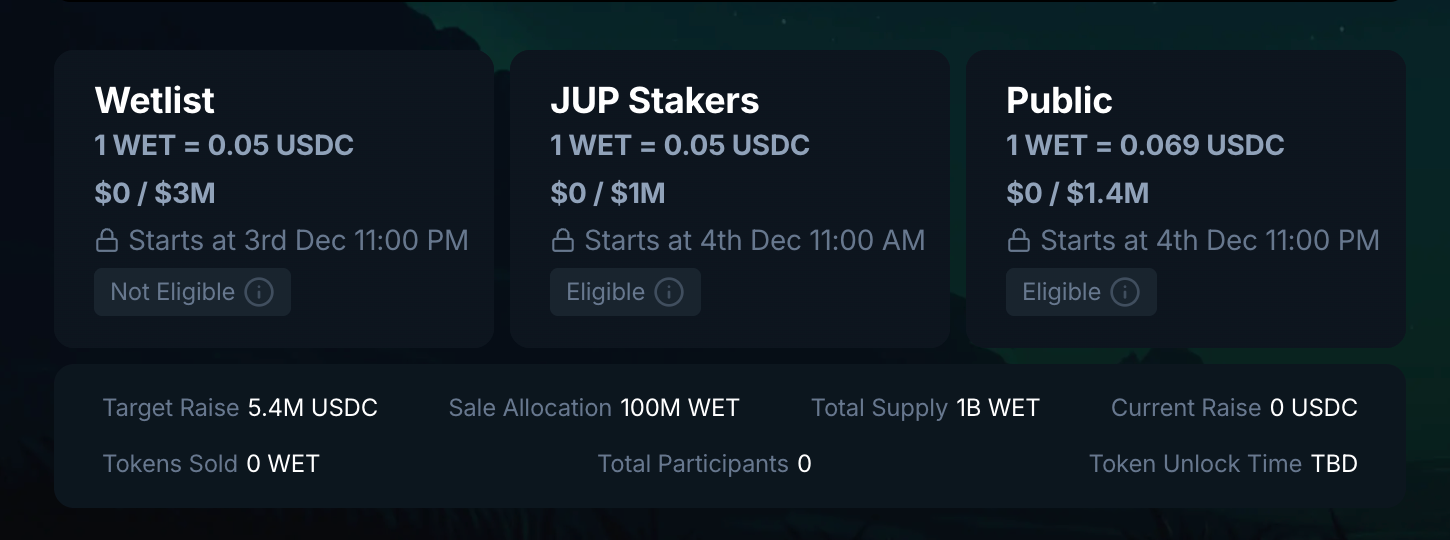Click the Sale Allocation 100M WET stat
The height and width of the screenshot is (540, 1450).
tap(594, 408)
